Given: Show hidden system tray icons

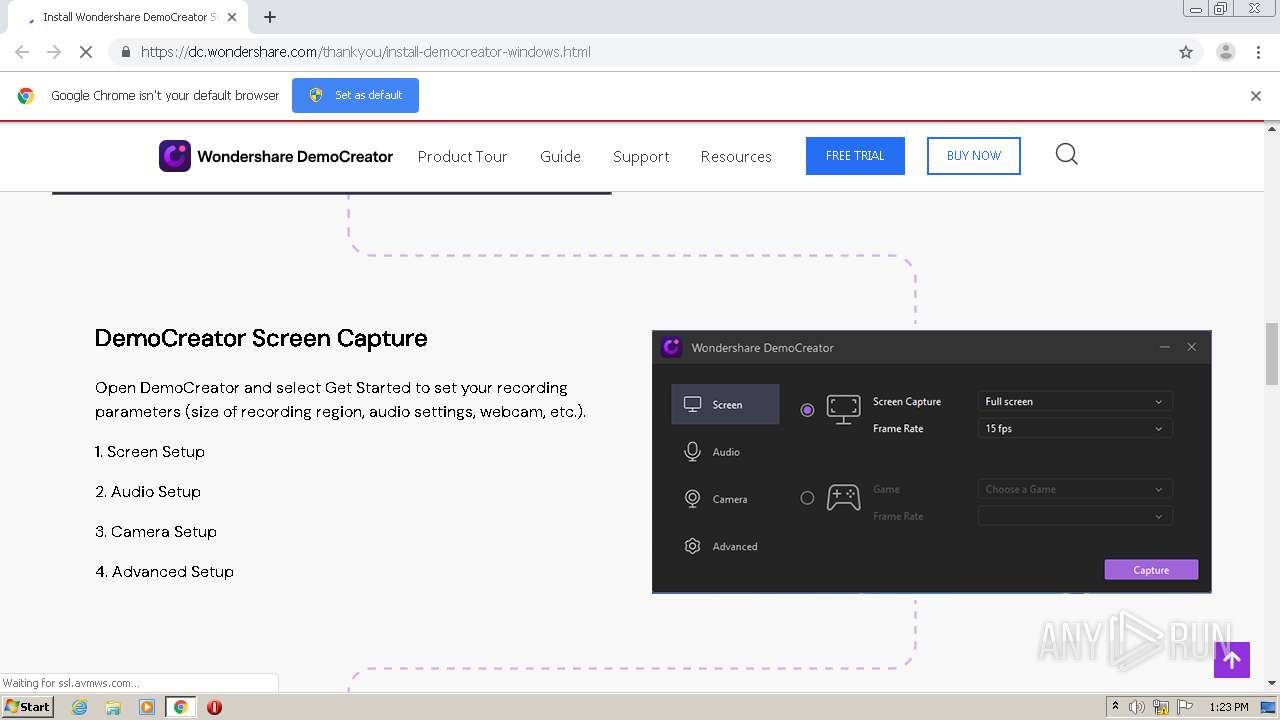Looking at the screenshot, I should (x=1115, y=707).
